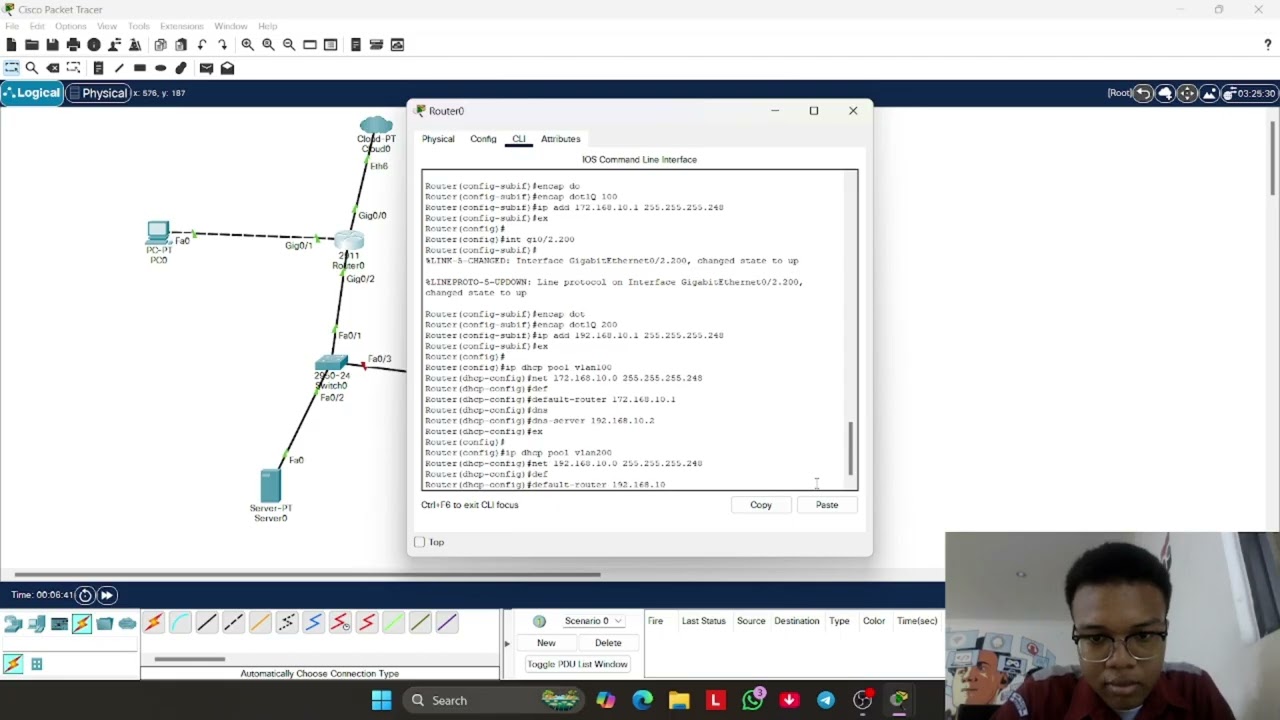Click the cable list horizontal scrollbar
This screenshot has height=720, width=1280.
tap(189, 659)
